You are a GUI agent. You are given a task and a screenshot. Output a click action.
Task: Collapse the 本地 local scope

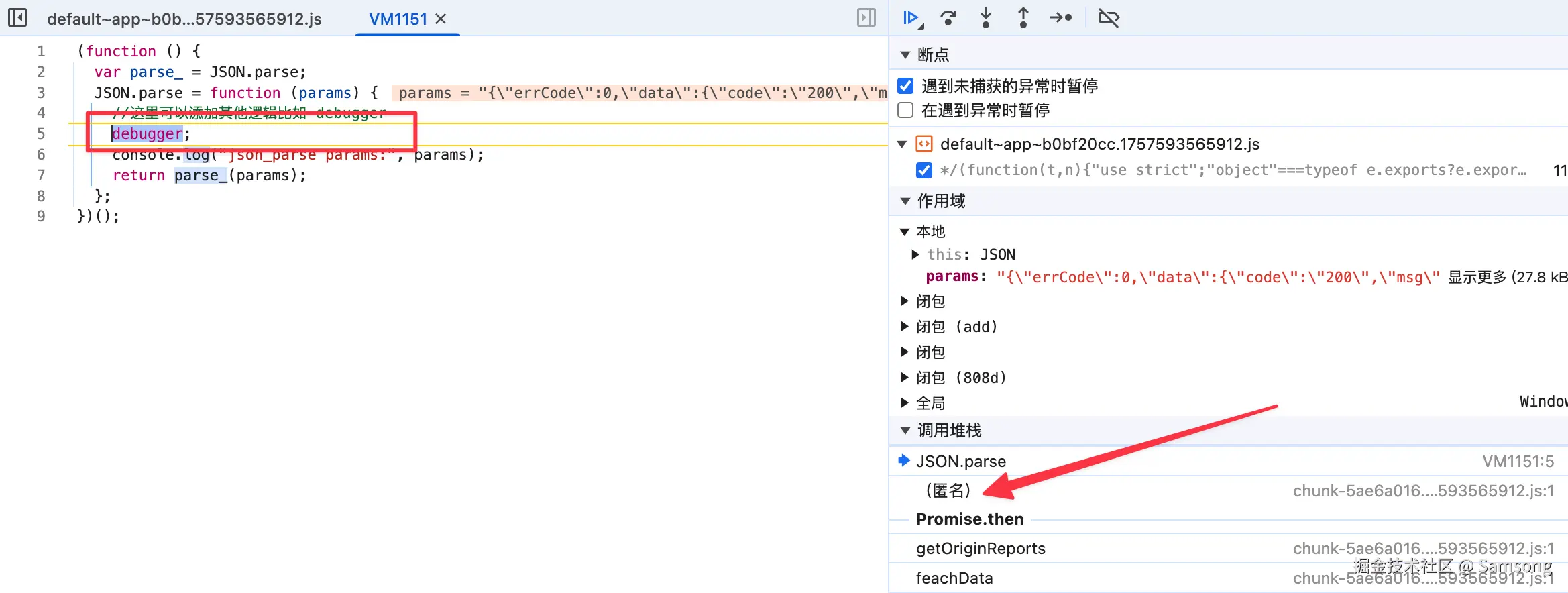(x=904, y=232)
